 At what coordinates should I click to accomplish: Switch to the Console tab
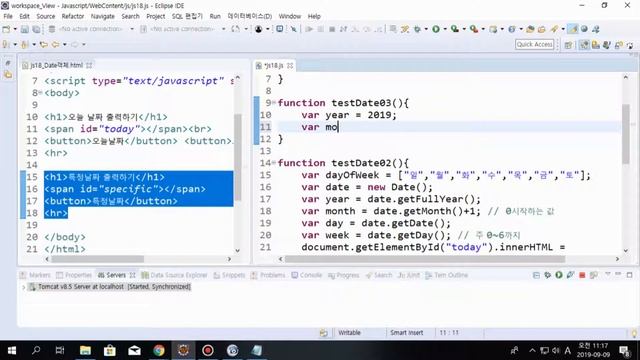click(x=307, y=275)
